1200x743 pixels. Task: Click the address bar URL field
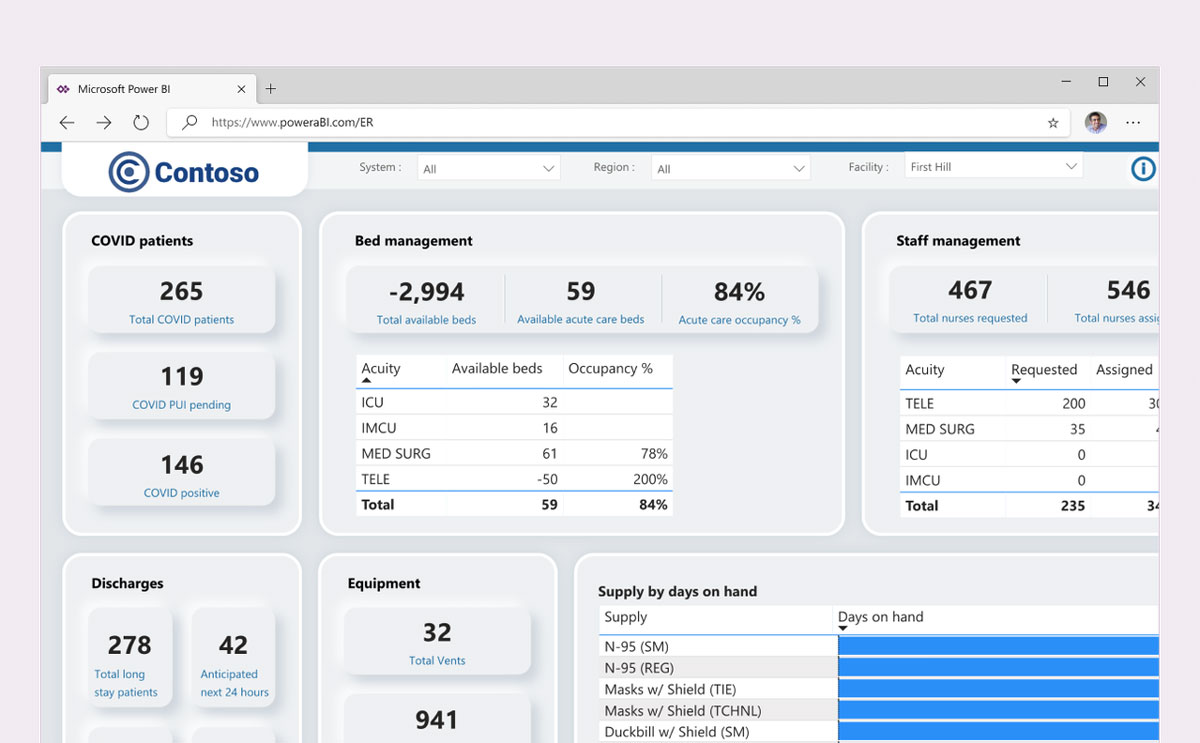coord(620,123)
